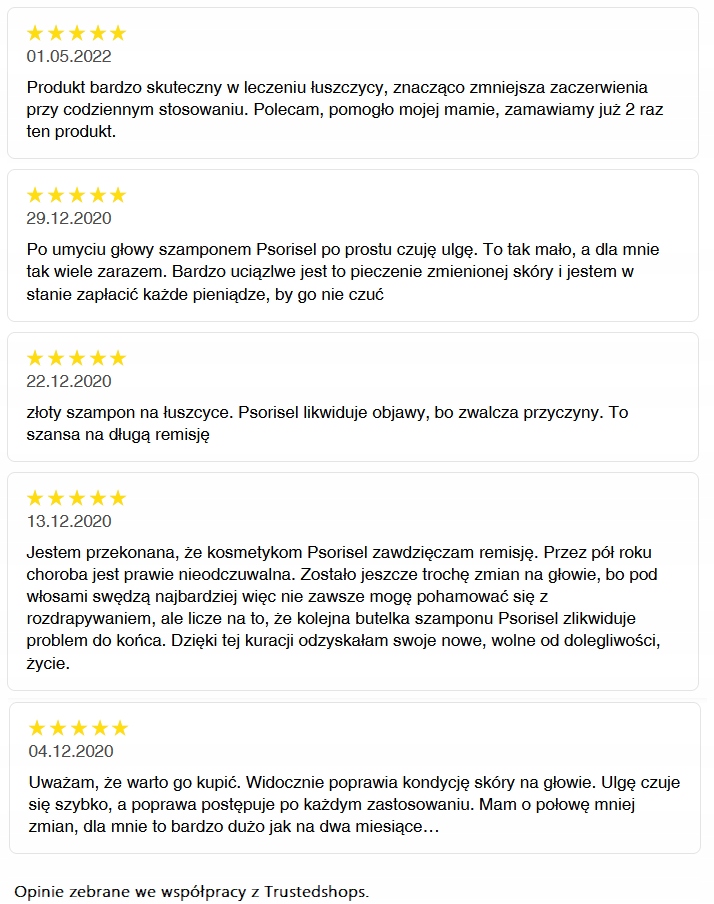714x904 pixels.
Task: Select the review date 22.12.2020
Action: pos(69,381)
